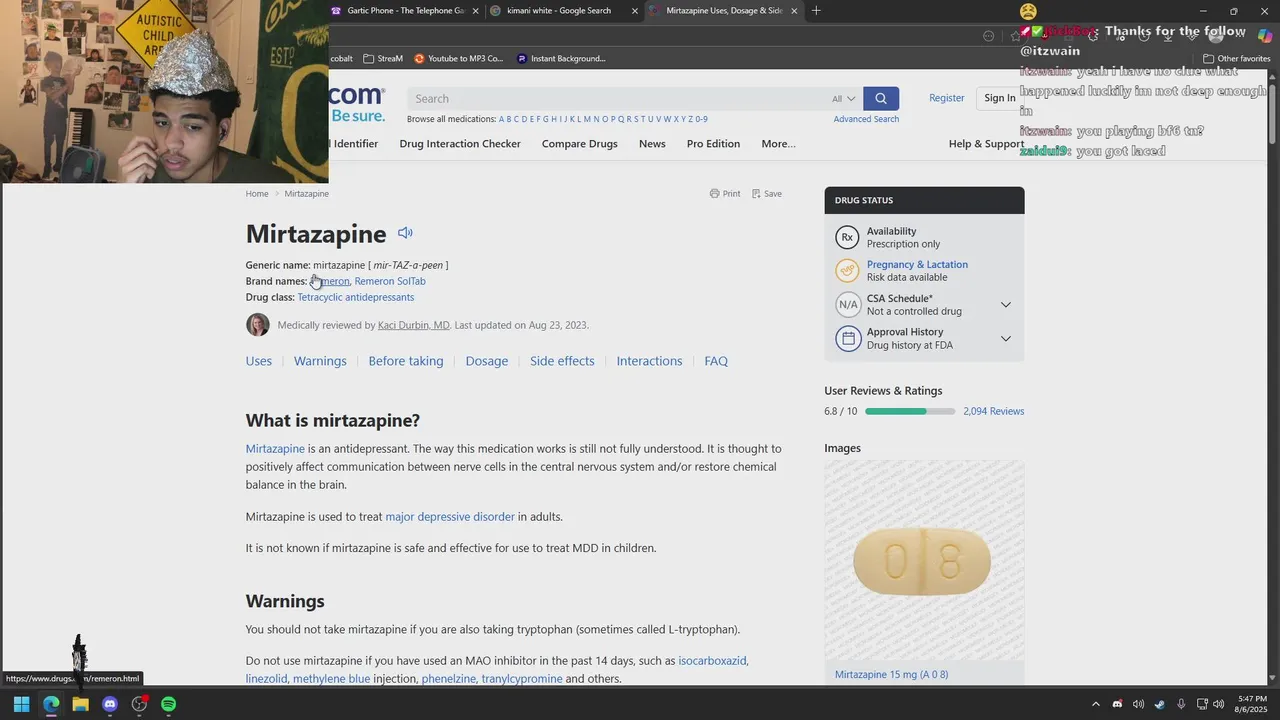The width and height of the screenshot is (1280, 720).
Task: Click Home in the breadcrumb
Action: tap(257, 194)
